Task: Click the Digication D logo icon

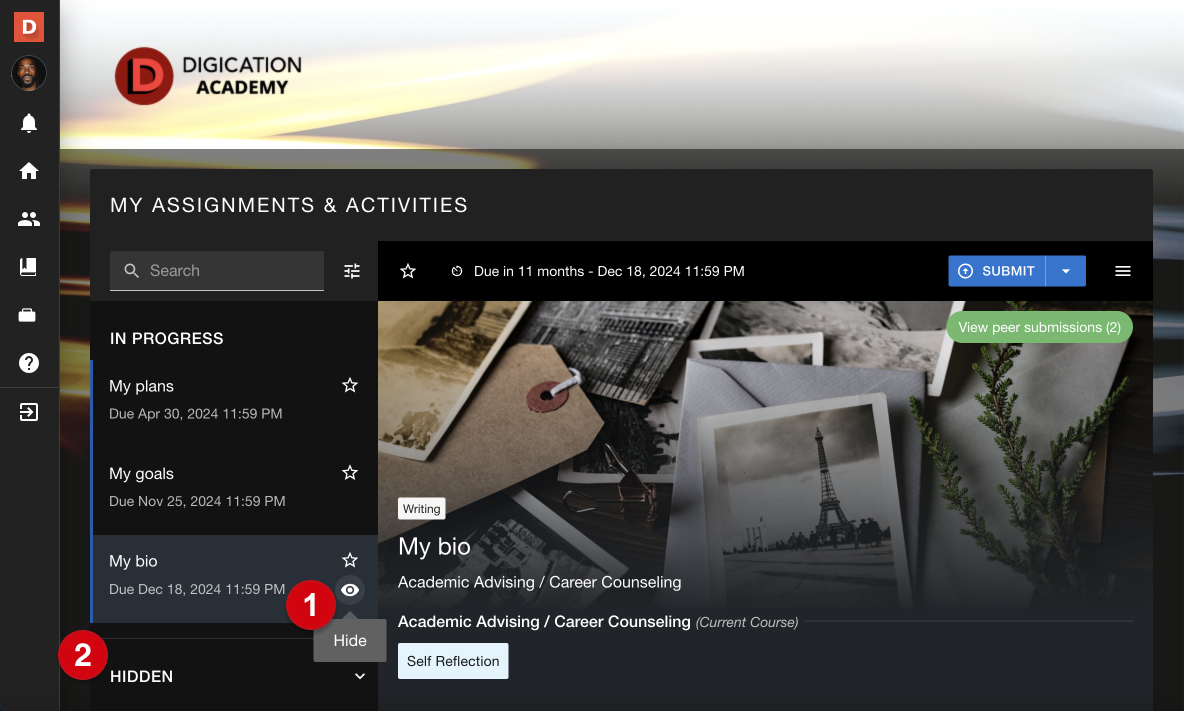Action: (29, 26)
